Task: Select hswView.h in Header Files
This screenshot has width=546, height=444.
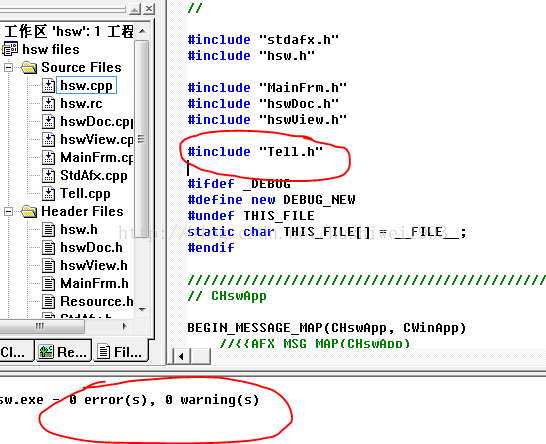Action: (x=94, y=266)
